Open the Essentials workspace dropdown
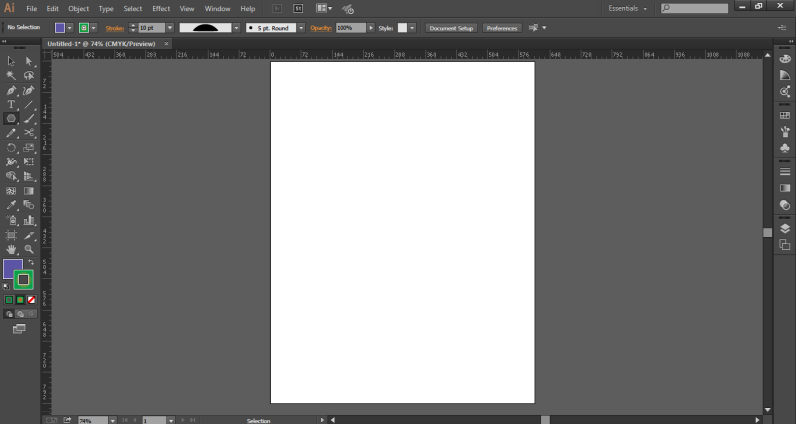Screen dimensions: 796x424 point(627,9)
